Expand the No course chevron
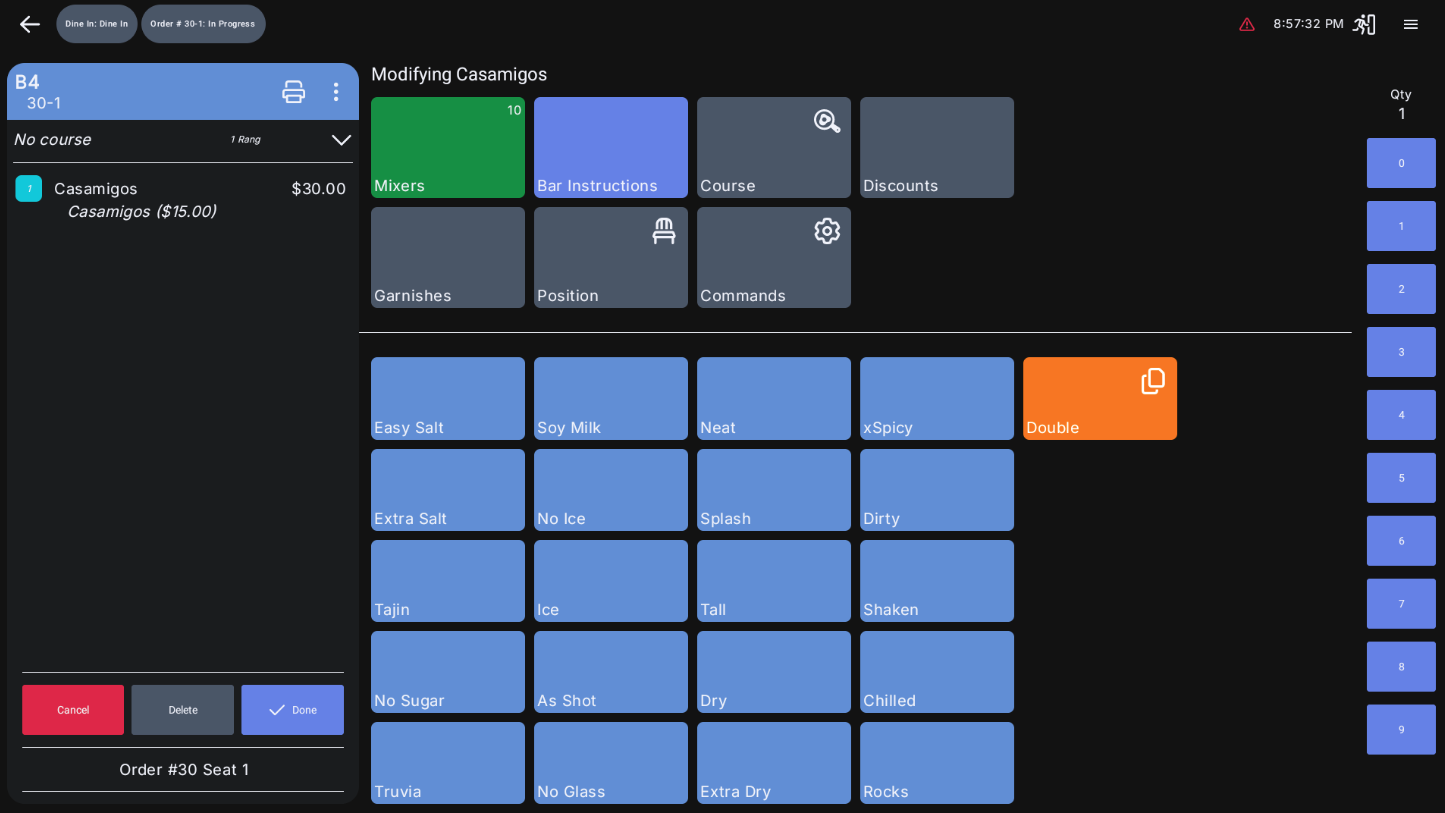The height and width of the screenshot is (813, 1445). pos(341,140)
